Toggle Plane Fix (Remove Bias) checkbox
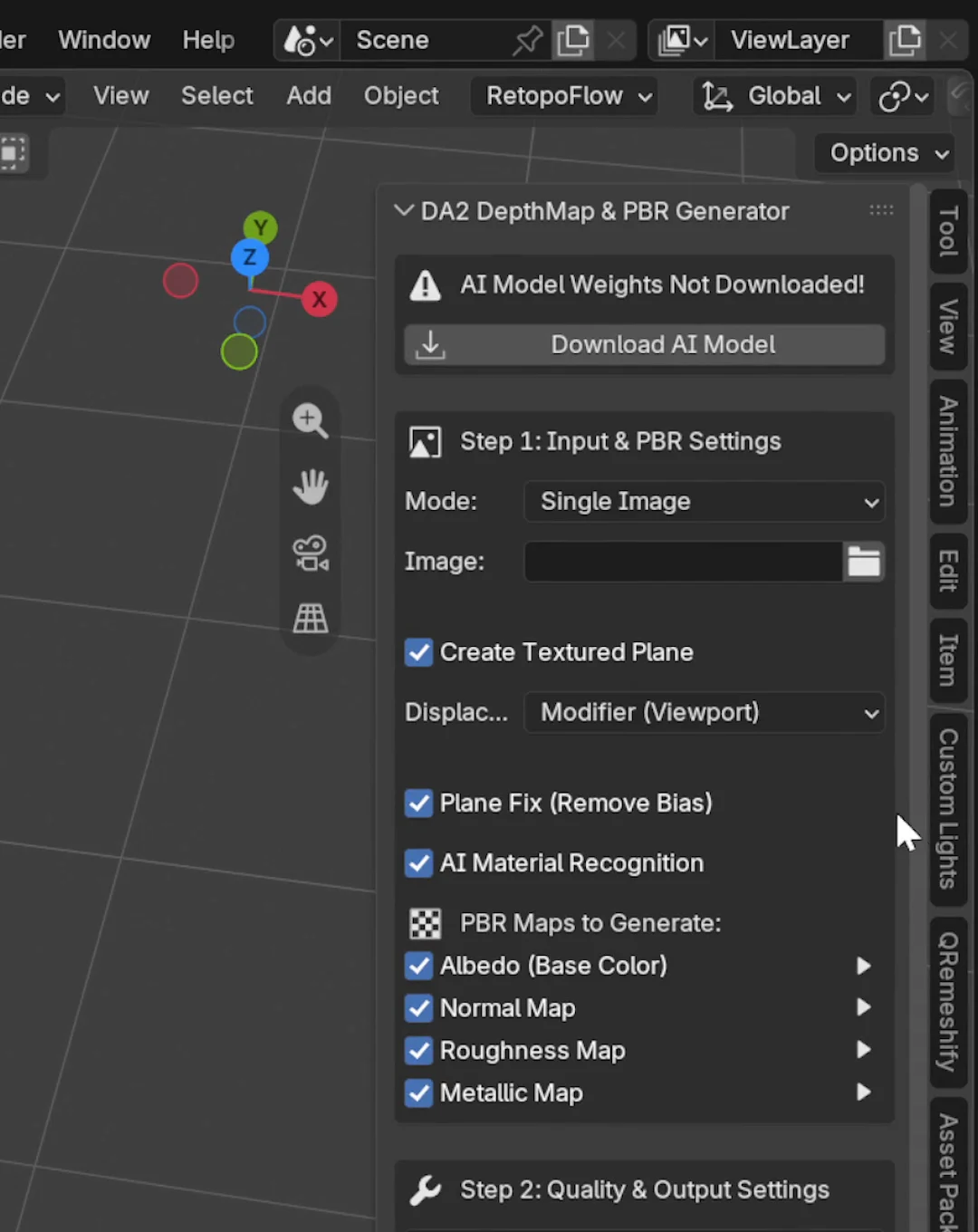The width and height of the screenshot is (978, 1232). 418,803
